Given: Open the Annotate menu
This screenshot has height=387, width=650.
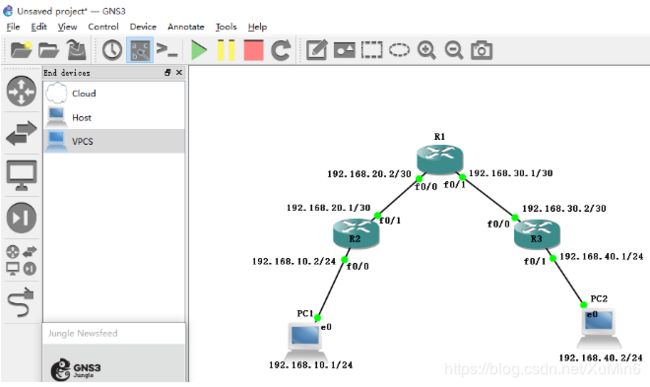Looking at the screenshot, I should (x=186, y=27).
